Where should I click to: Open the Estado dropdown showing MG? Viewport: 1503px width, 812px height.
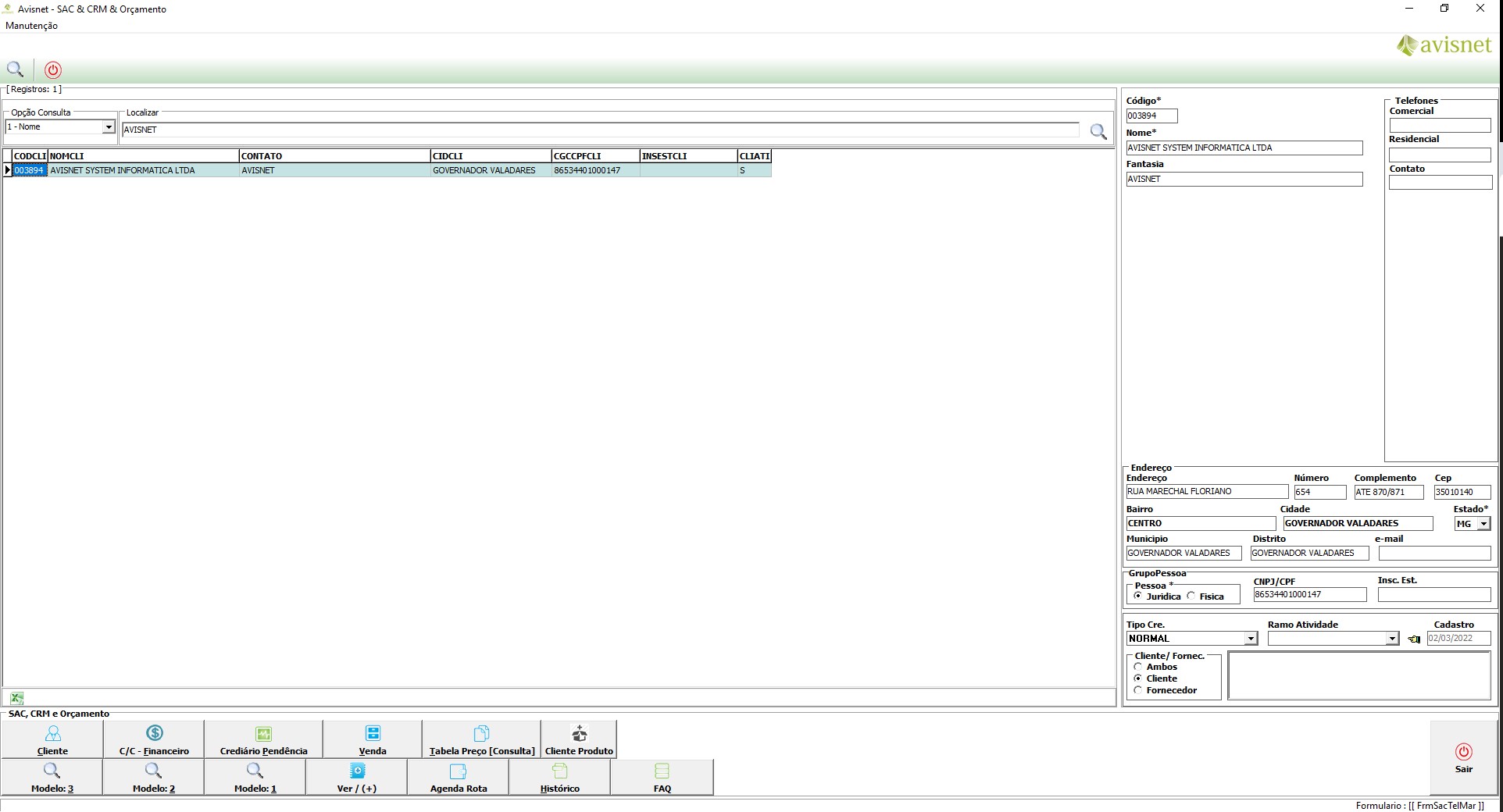tap(1483, 524)
